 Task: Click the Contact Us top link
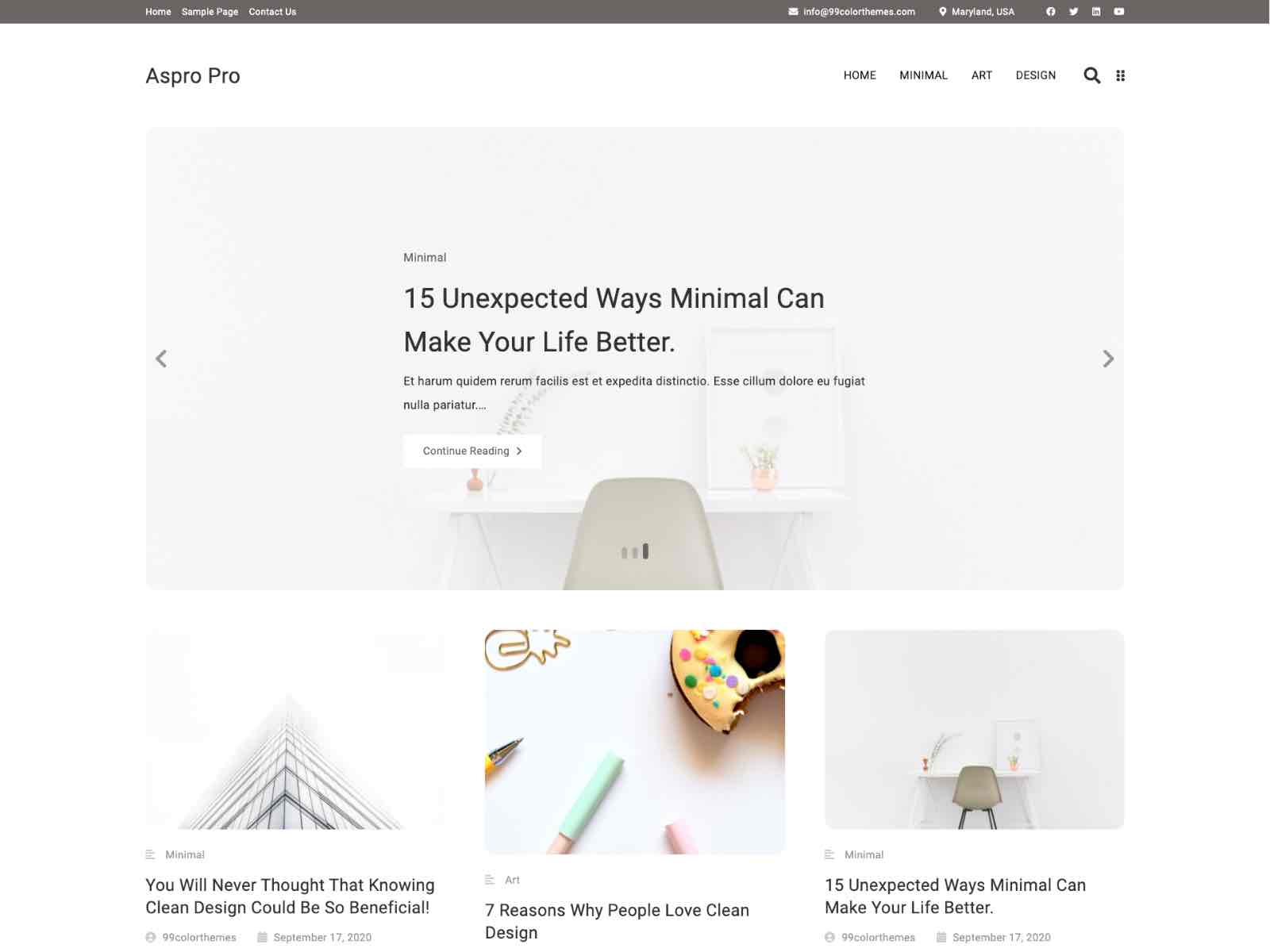(x=272, y=12)
